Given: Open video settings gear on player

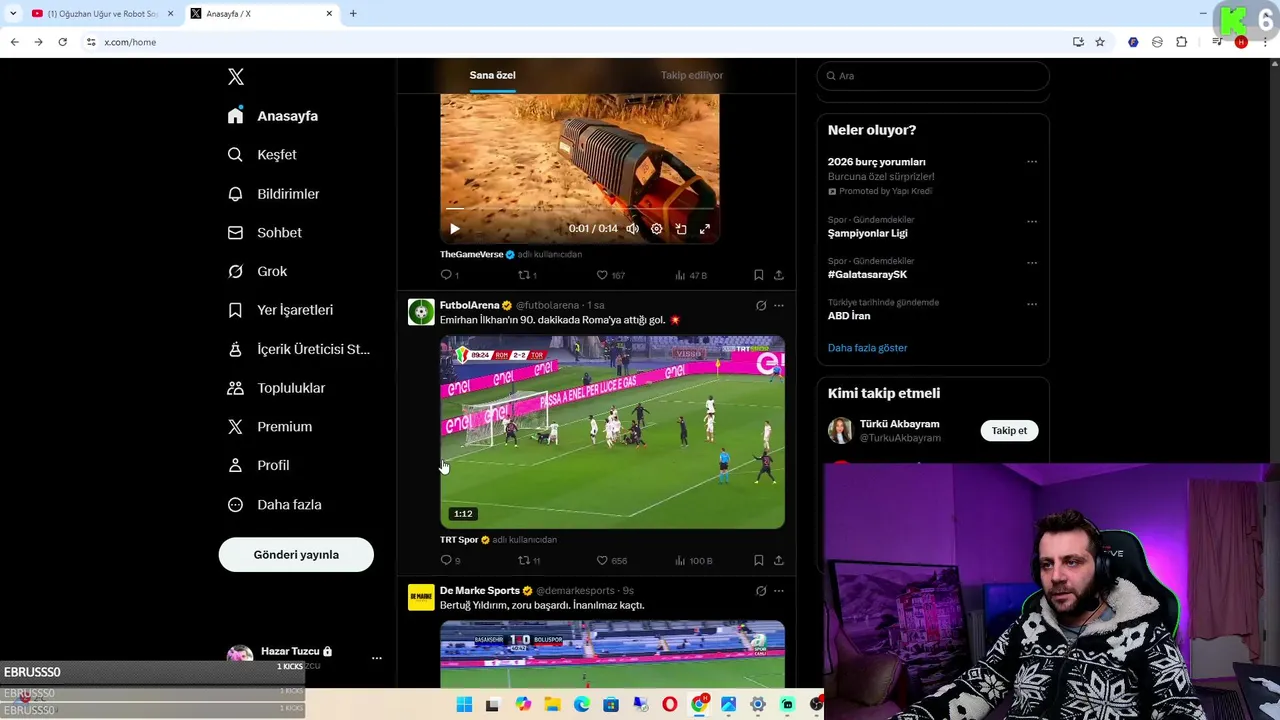Looking at the screenshot, I should (657, 229).
